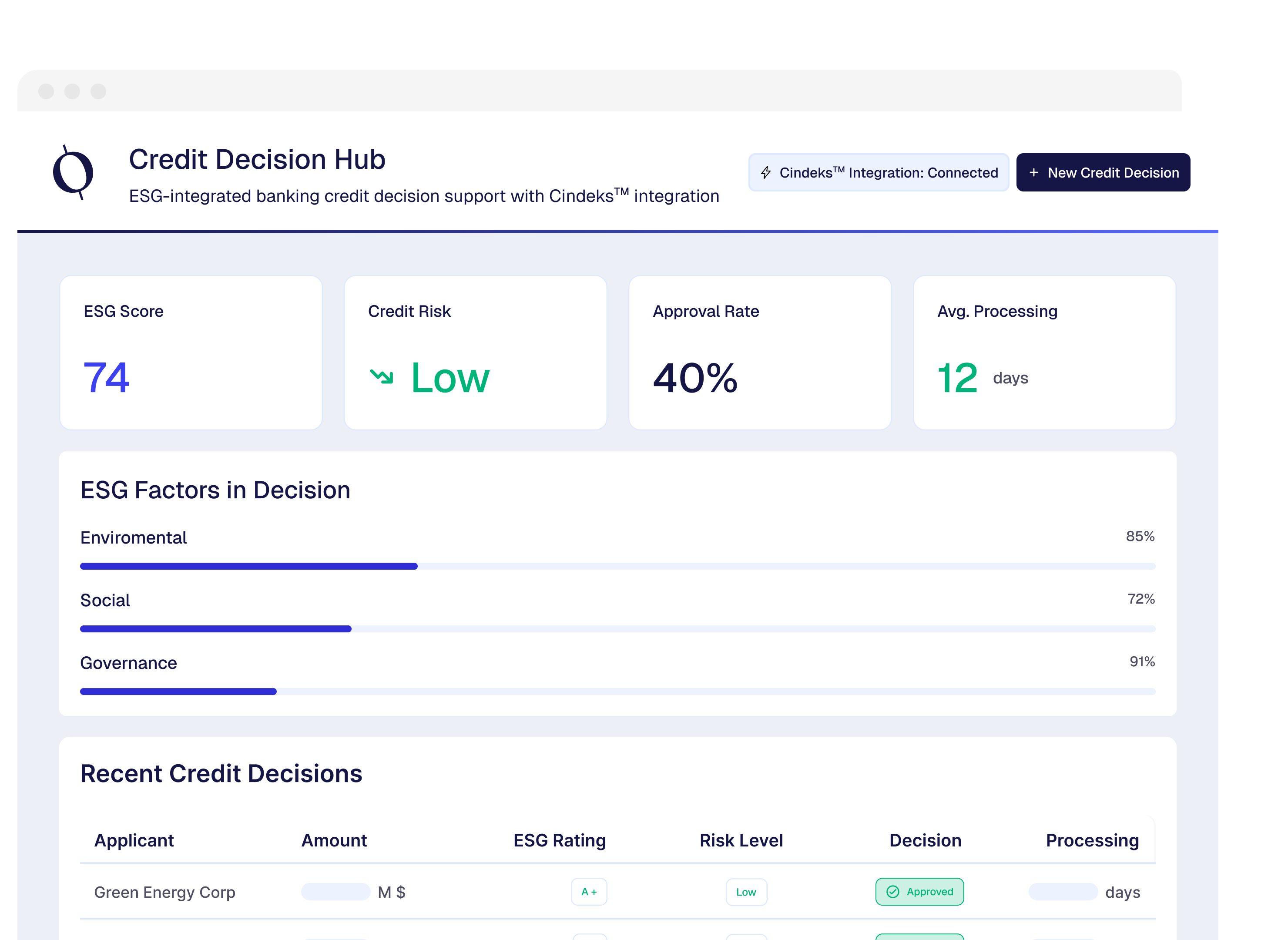
Task: Click the Processing column header
Action: click(x=1091, y=840)
